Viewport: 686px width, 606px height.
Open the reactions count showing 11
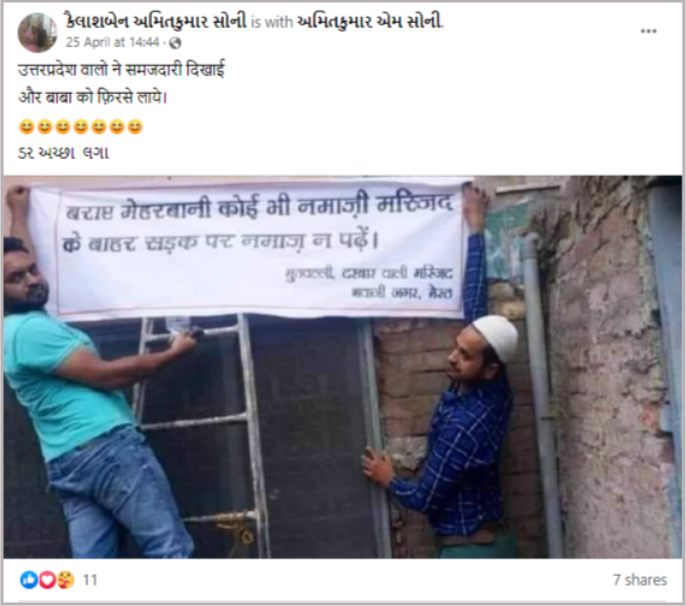pos(90,580)
